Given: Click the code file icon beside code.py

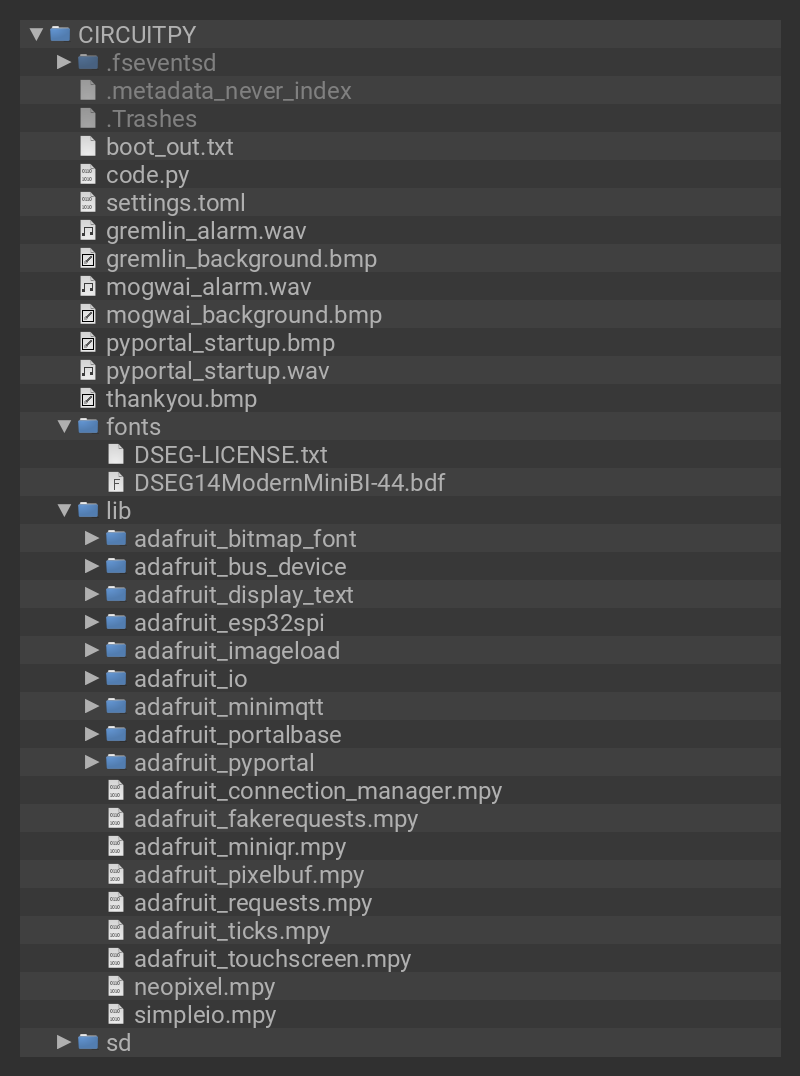Looking at the screenshot, I should [x=88, y=175].
